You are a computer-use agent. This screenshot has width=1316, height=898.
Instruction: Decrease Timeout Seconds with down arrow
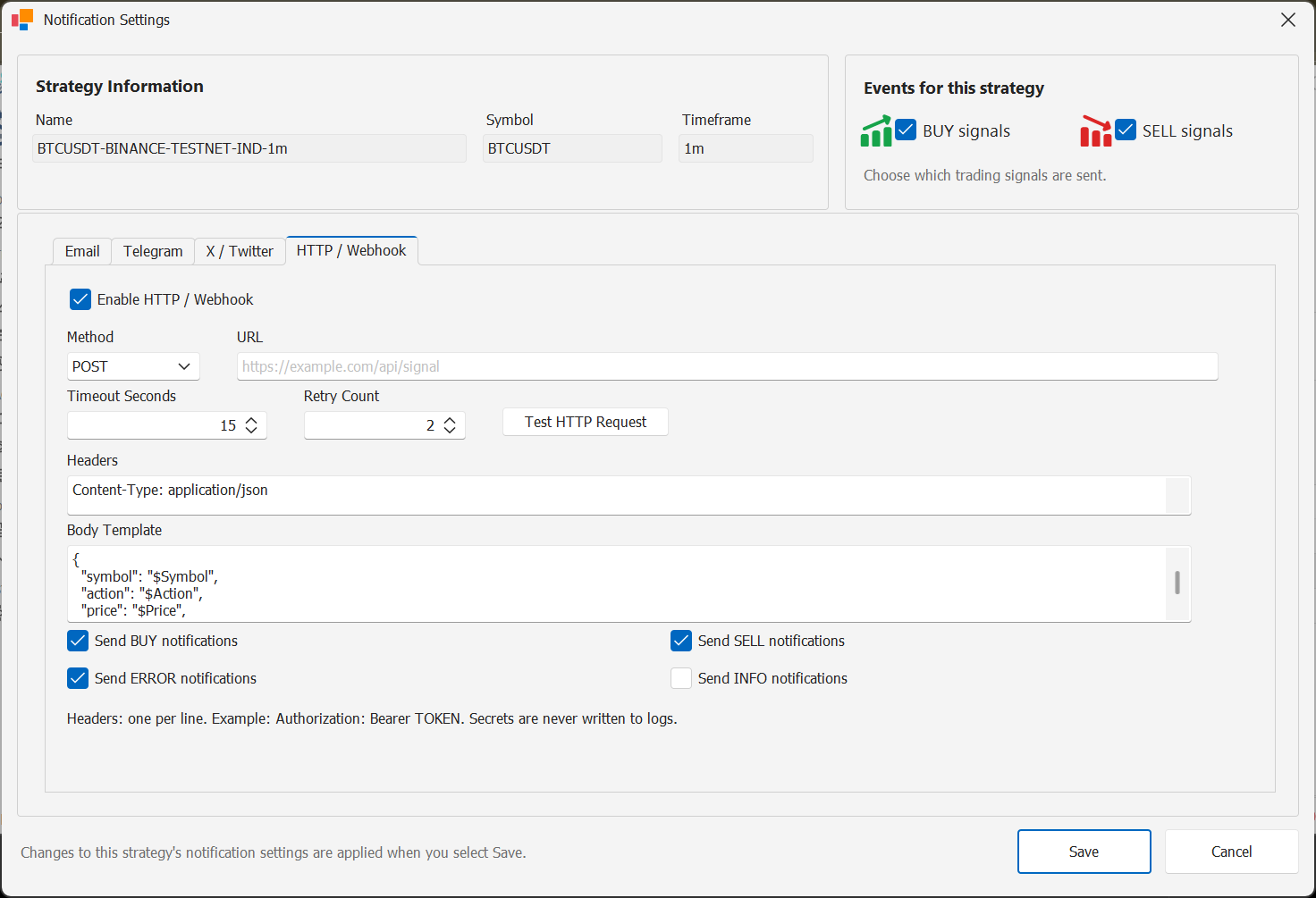[x=251, y=431]
